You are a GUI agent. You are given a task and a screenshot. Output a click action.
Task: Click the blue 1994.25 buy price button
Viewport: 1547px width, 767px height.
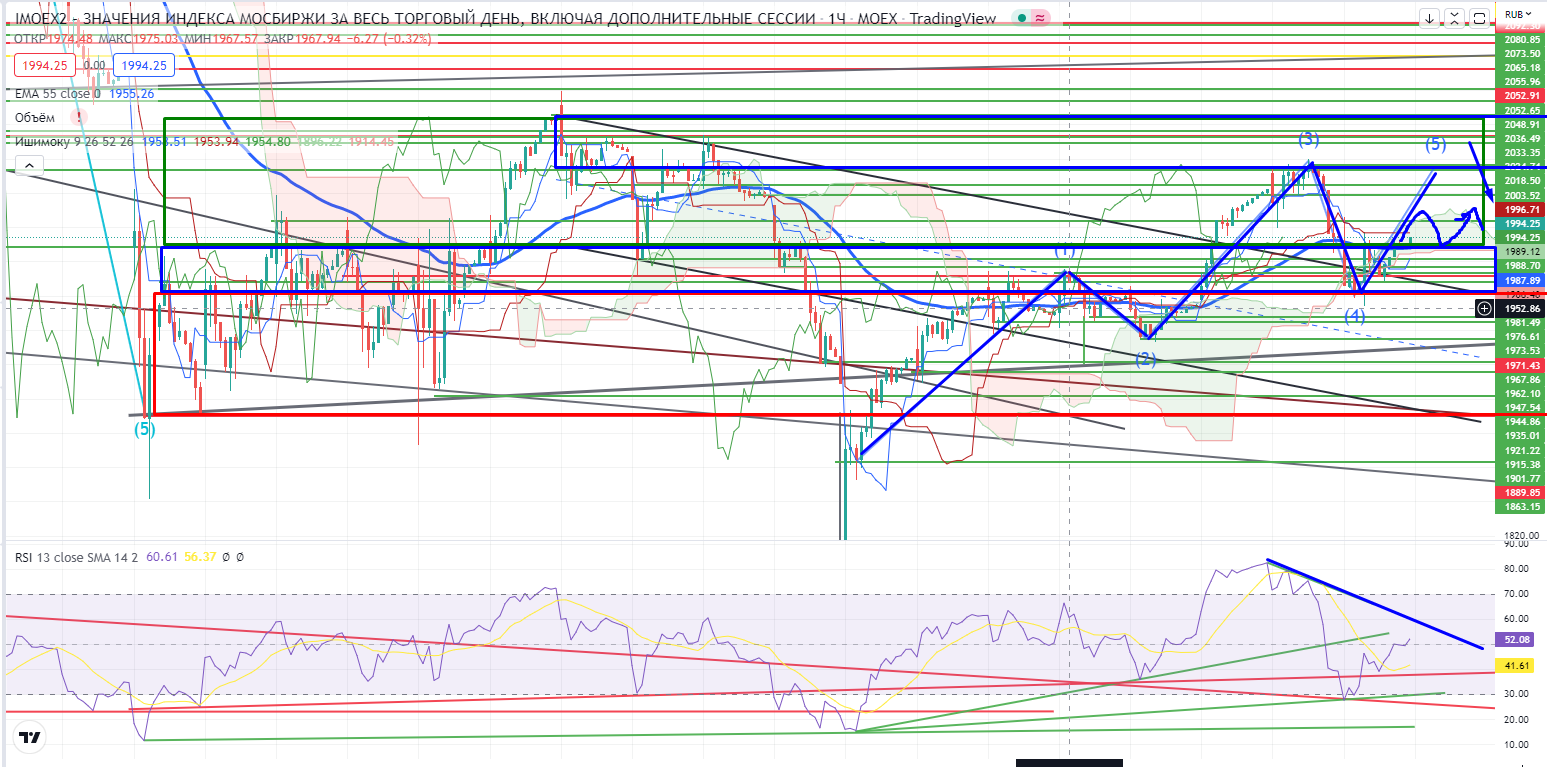click(x=144, y=66)
